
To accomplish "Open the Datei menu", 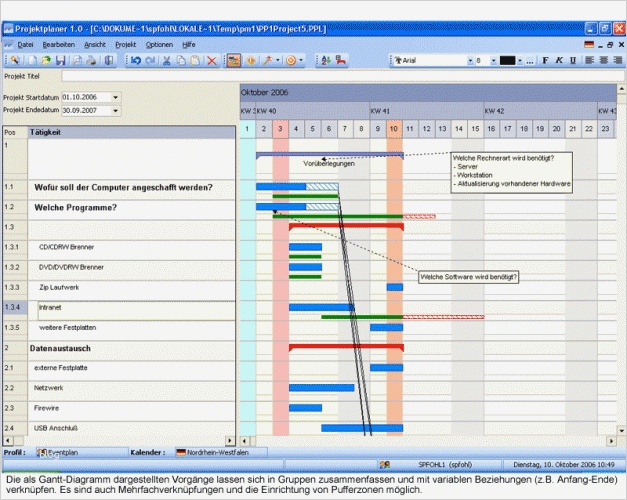I will point(25,45).
